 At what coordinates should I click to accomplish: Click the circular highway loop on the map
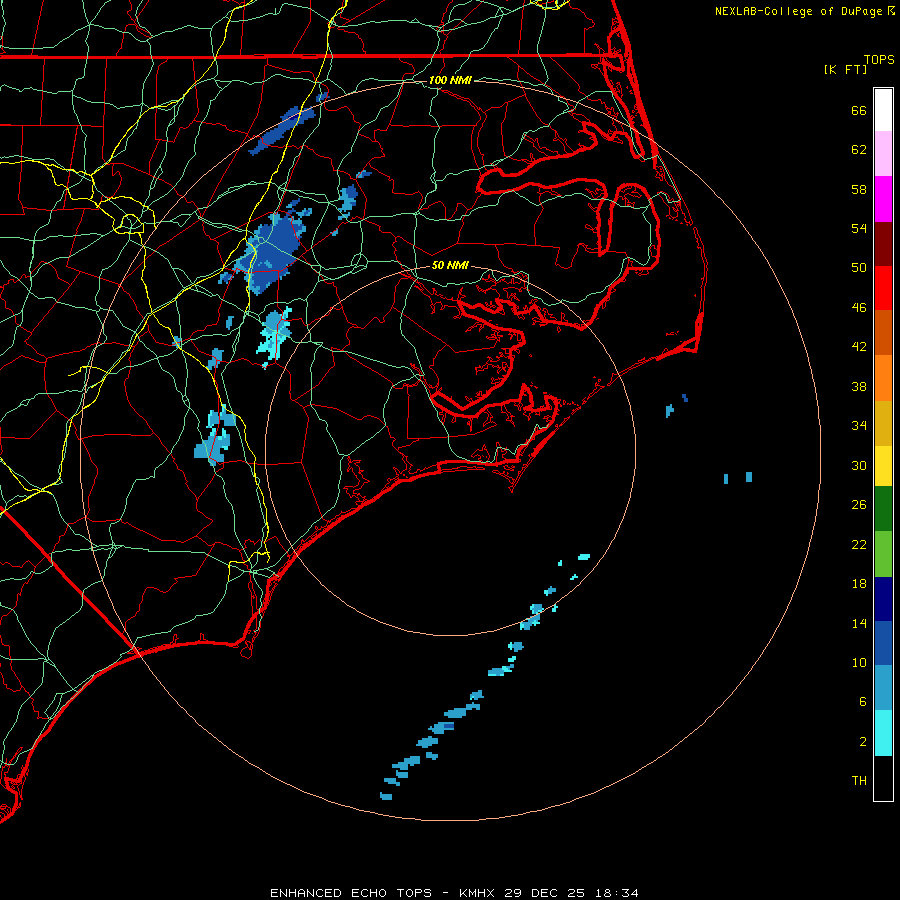point(130,223)
